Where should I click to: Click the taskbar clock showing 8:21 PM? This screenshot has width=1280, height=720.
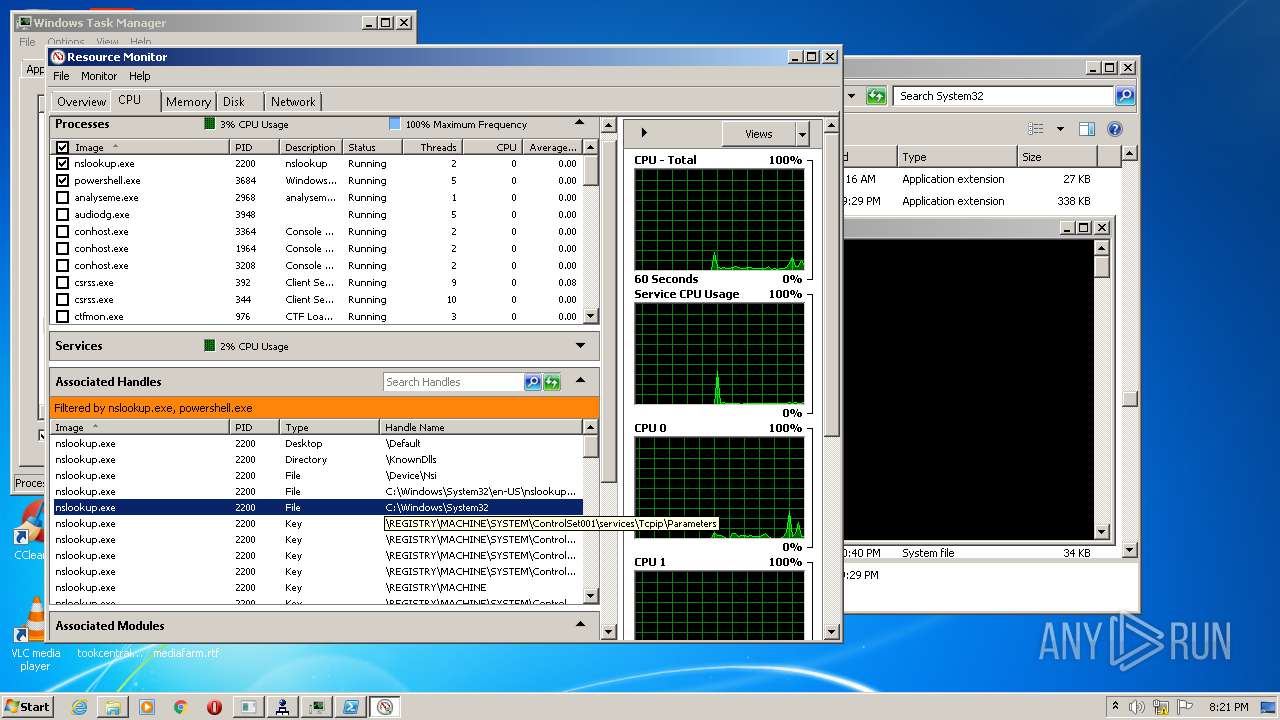click(1228, 706)
